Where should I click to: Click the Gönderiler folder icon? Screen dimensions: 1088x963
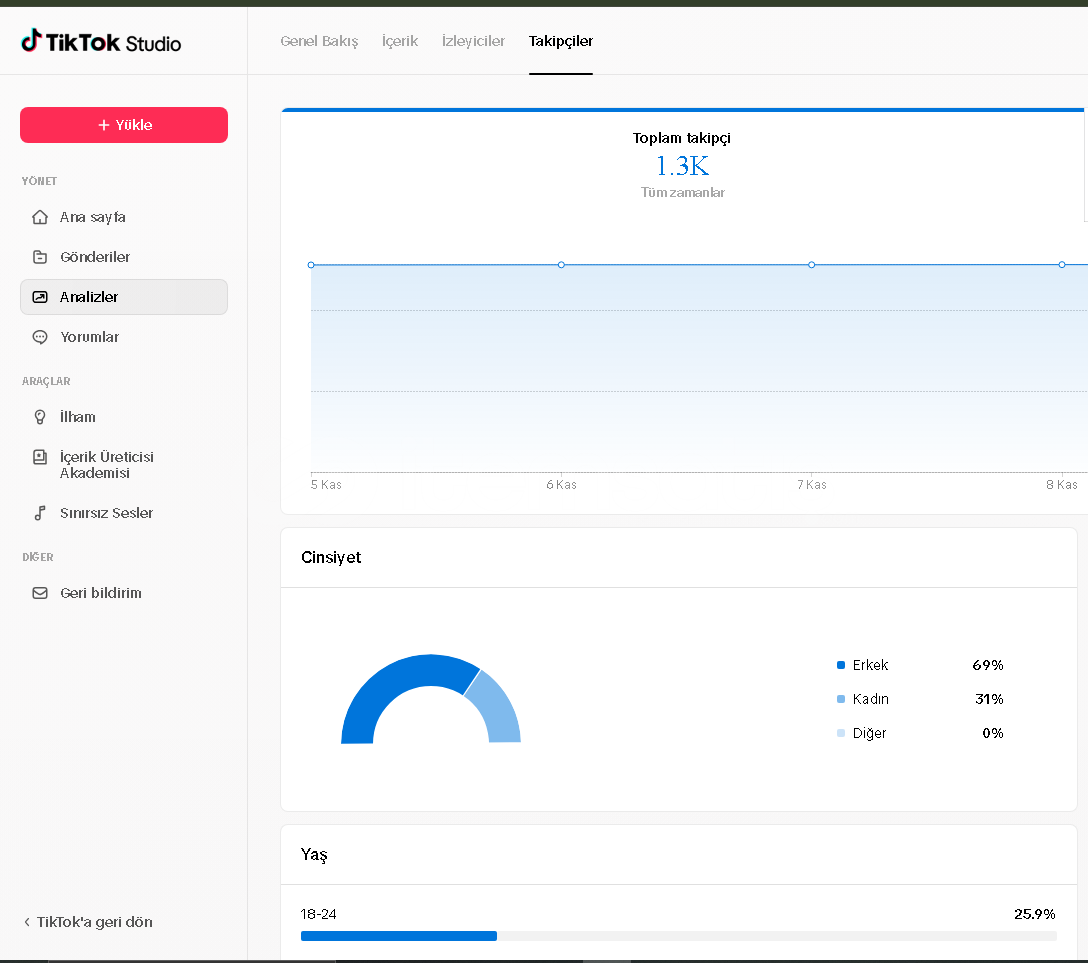[x=40, y=257]
